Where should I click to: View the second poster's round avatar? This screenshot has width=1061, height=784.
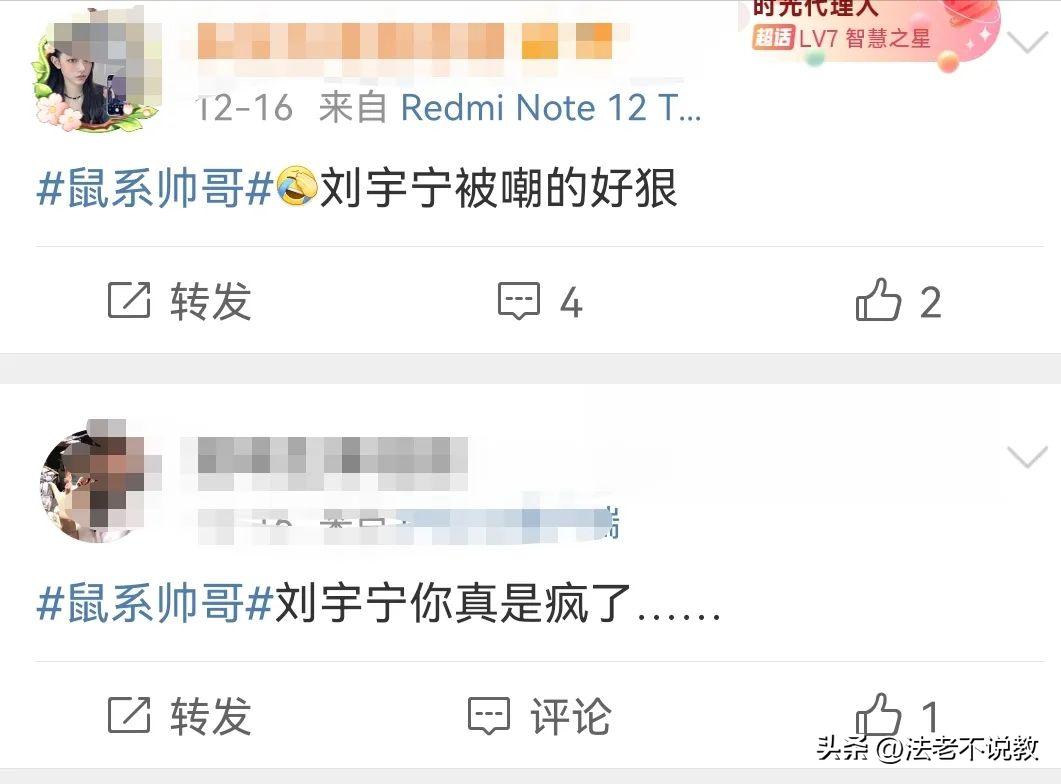[96, 482]
